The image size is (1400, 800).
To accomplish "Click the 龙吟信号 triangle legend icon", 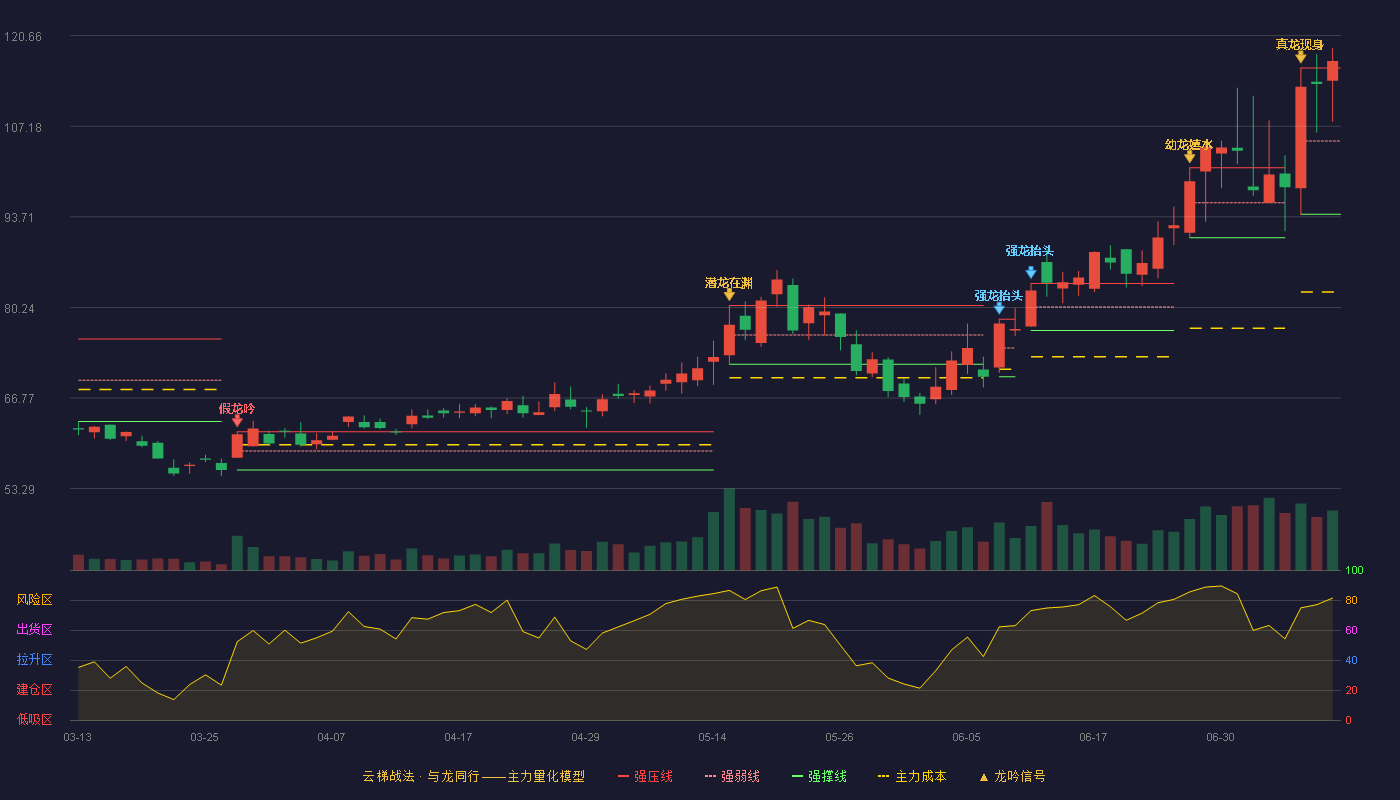I will [x=984, y=777].
